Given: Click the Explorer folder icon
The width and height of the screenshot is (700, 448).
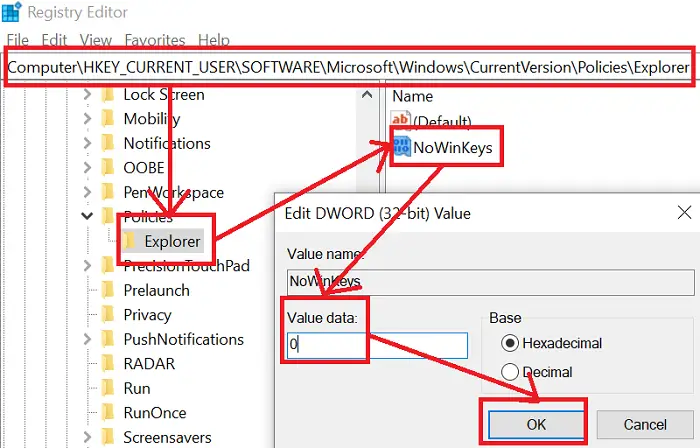Looking at the screenshot, I should [129, 241].
